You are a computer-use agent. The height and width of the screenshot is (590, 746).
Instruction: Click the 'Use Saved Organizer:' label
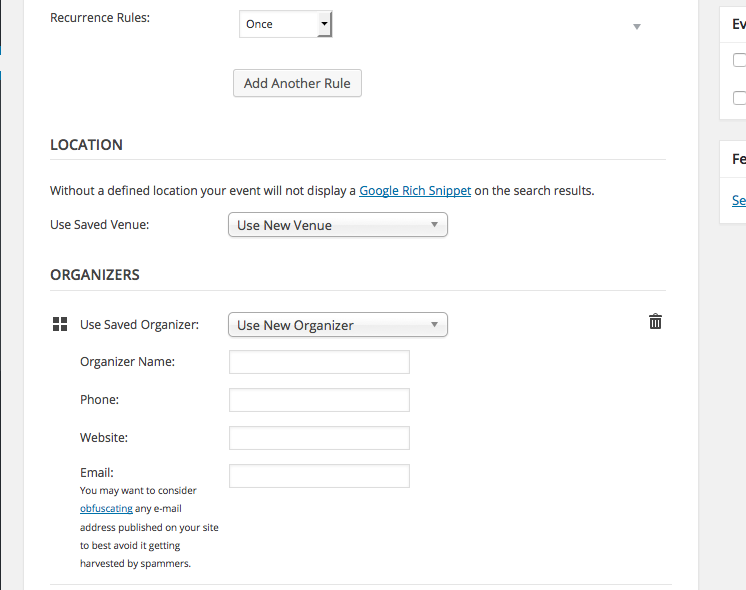pyautogui.click(x=139, y=324)
